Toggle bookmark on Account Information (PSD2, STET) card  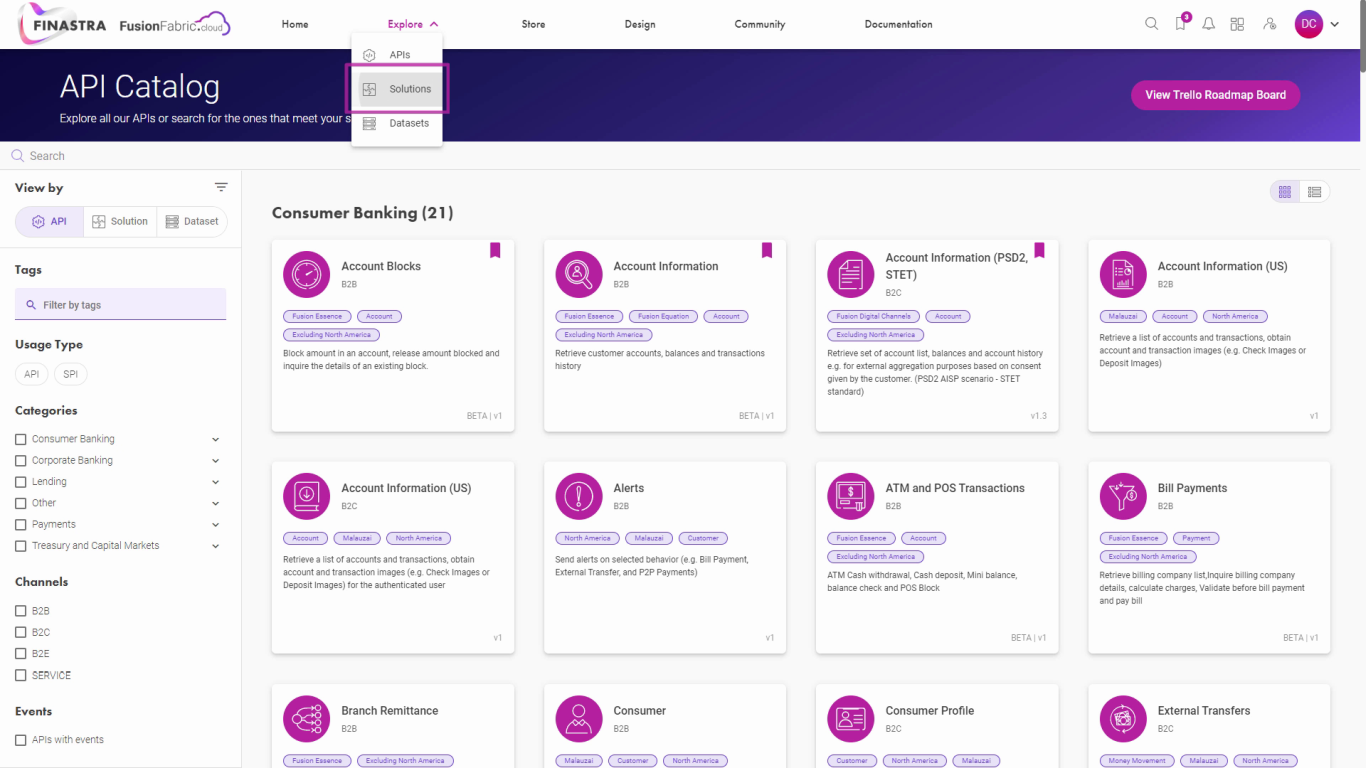(1039, 250)
